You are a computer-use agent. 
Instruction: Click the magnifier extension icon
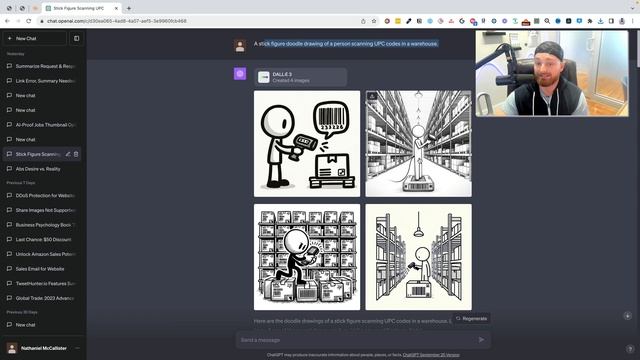547,21
